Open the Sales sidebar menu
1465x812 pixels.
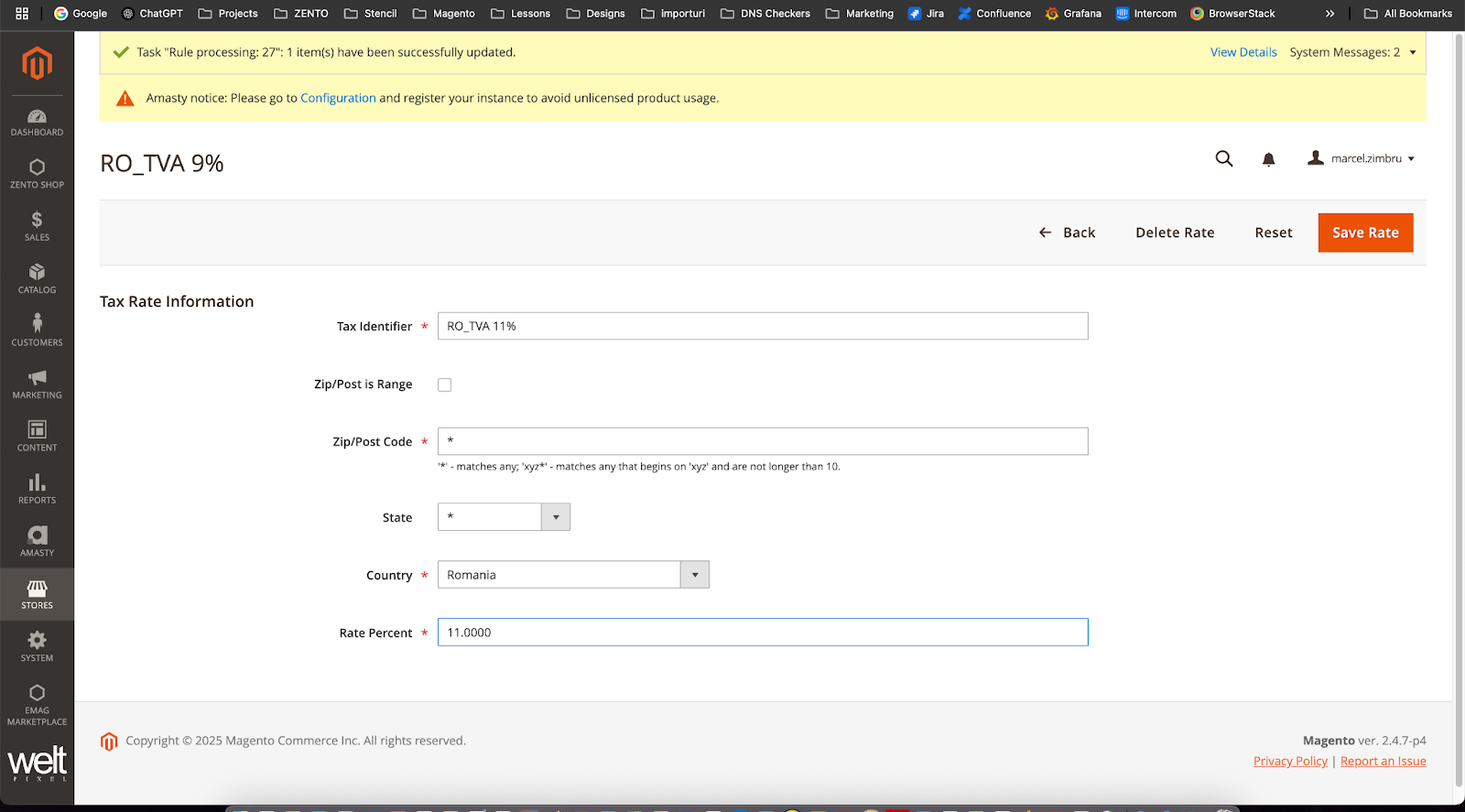coord(37,226)
